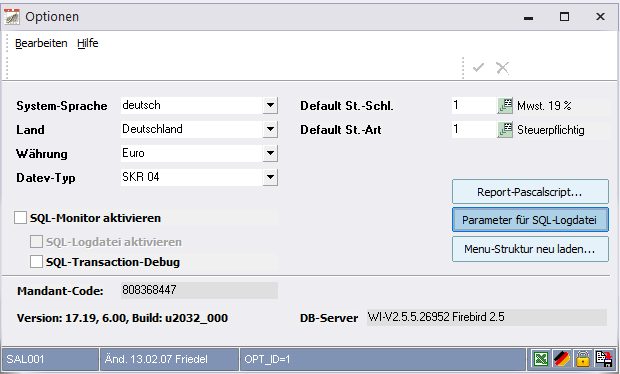
Task: Click 'Euro' in the Währung combo box
Action: point(133,153)
